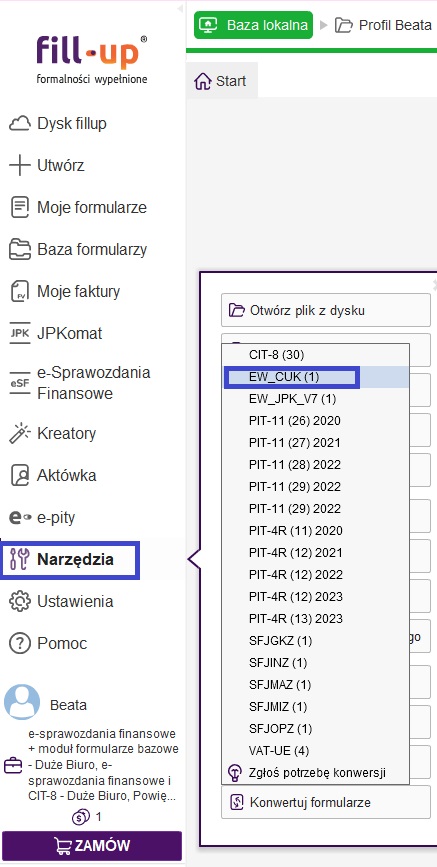Click the Utwórz plus icon
This screenshot has height=867, width=437.
pyautogui.click(x=20, y=165)
